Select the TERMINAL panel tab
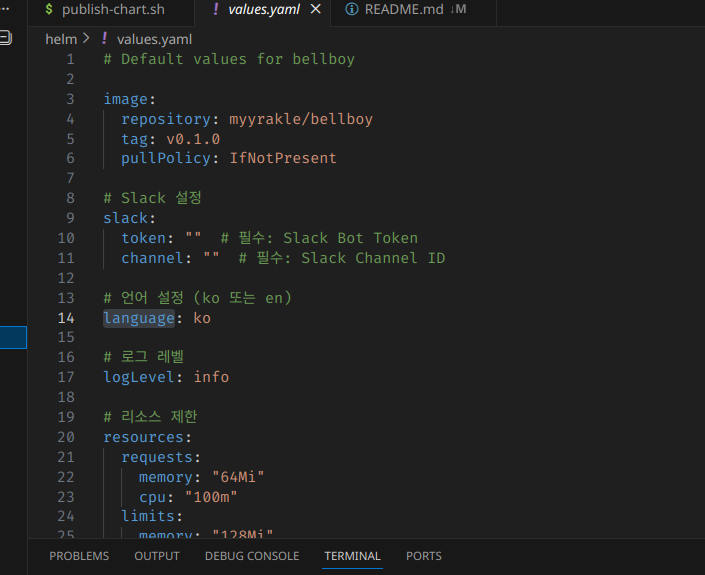705x575 pixels. click(352, 556)
